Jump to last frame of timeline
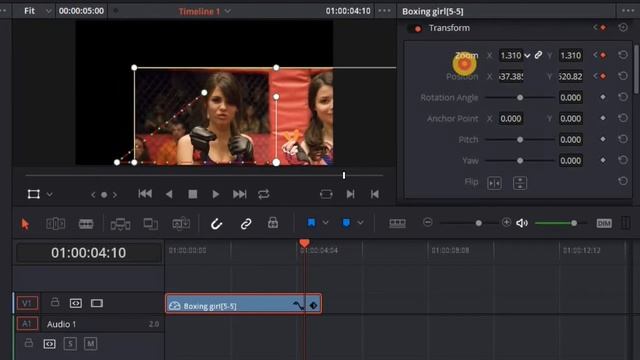 click(240, 194)
